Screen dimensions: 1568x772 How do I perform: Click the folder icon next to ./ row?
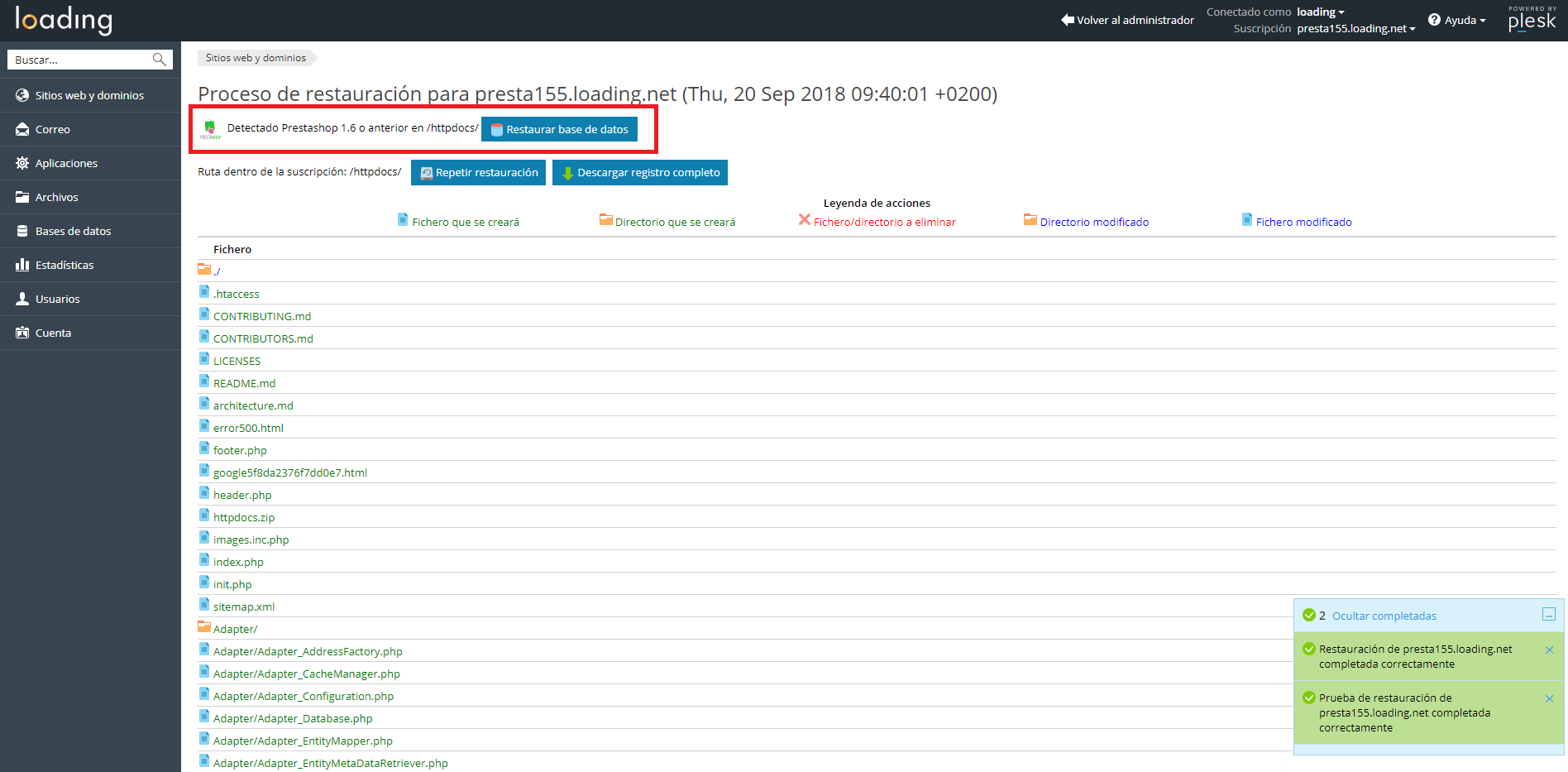pos(204,268)
